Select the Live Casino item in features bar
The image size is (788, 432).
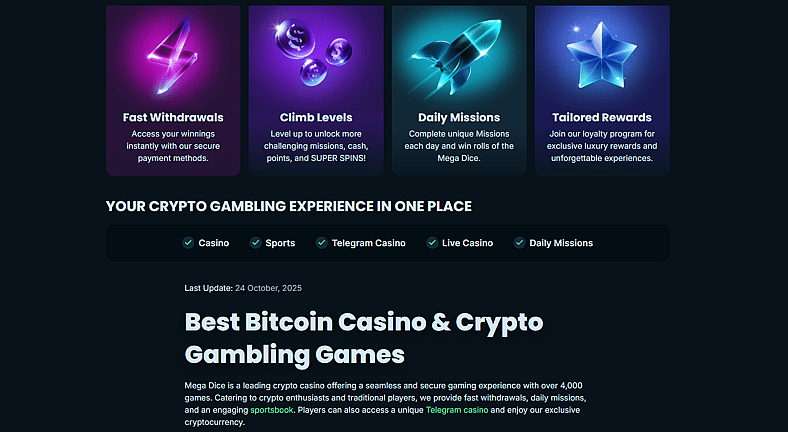(467, 243)
